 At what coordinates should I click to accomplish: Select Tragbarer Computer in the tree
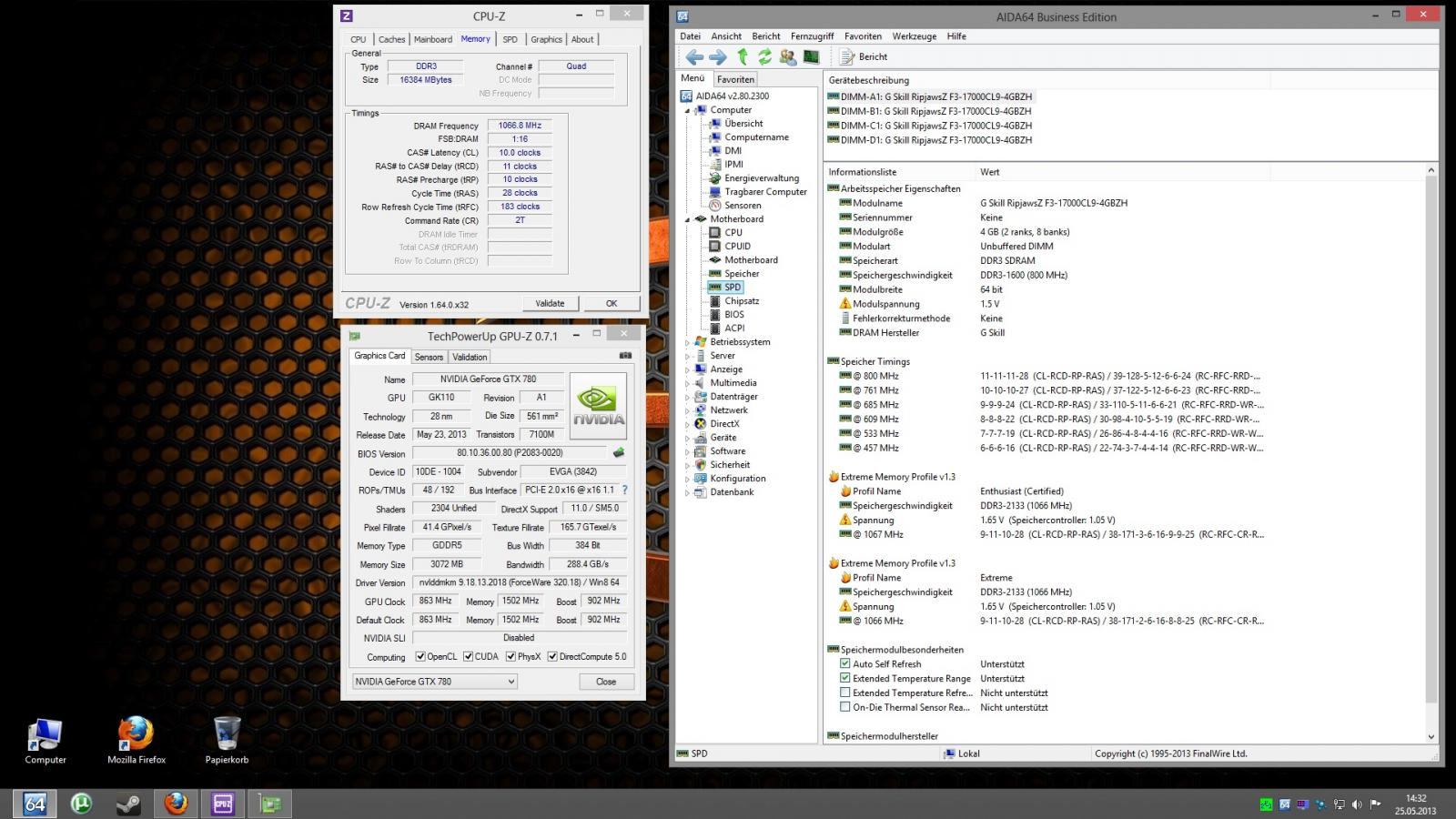[x=765, y=192]
